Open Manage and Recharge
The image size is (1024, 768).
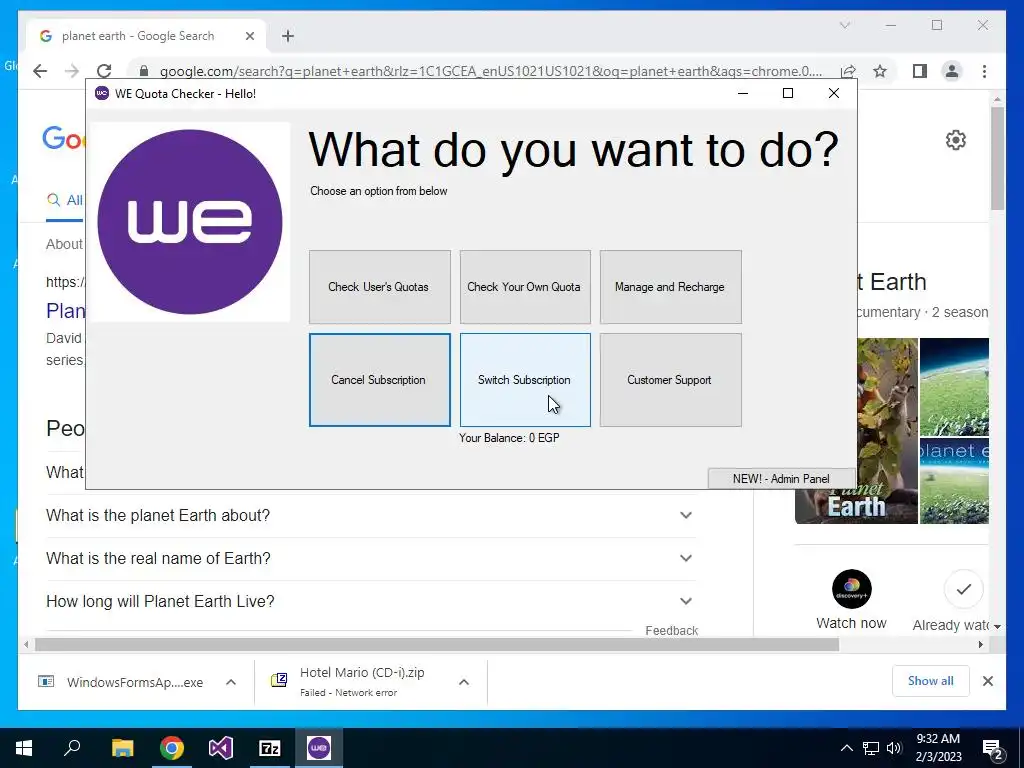(x=671, y=287)
